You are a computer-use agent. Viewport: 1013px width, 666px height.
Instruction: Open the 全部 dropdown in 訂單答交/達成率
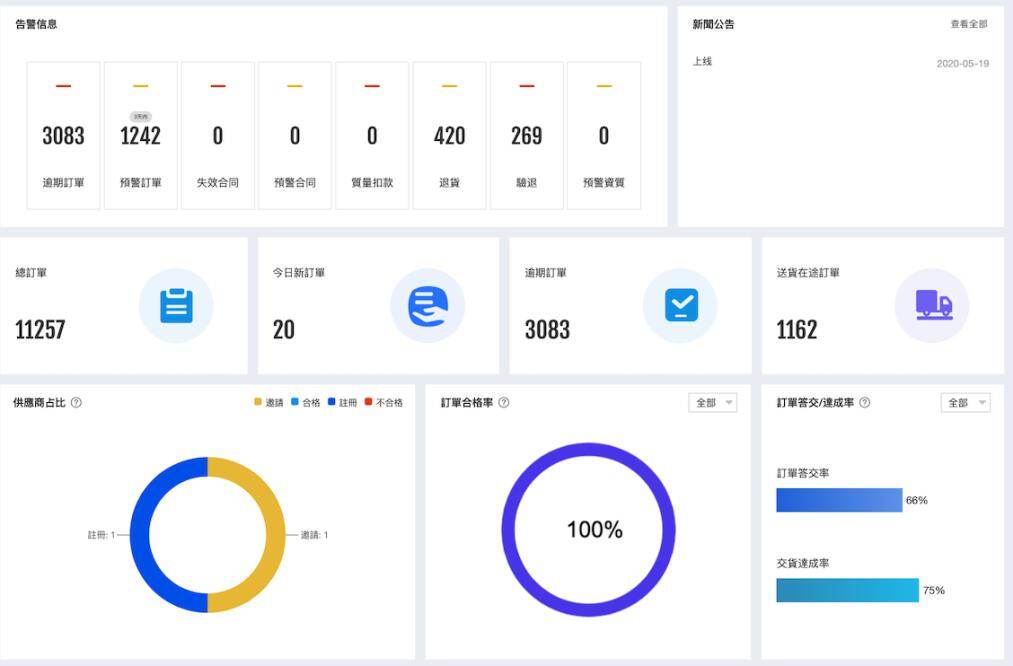click(x=965, y=403)
